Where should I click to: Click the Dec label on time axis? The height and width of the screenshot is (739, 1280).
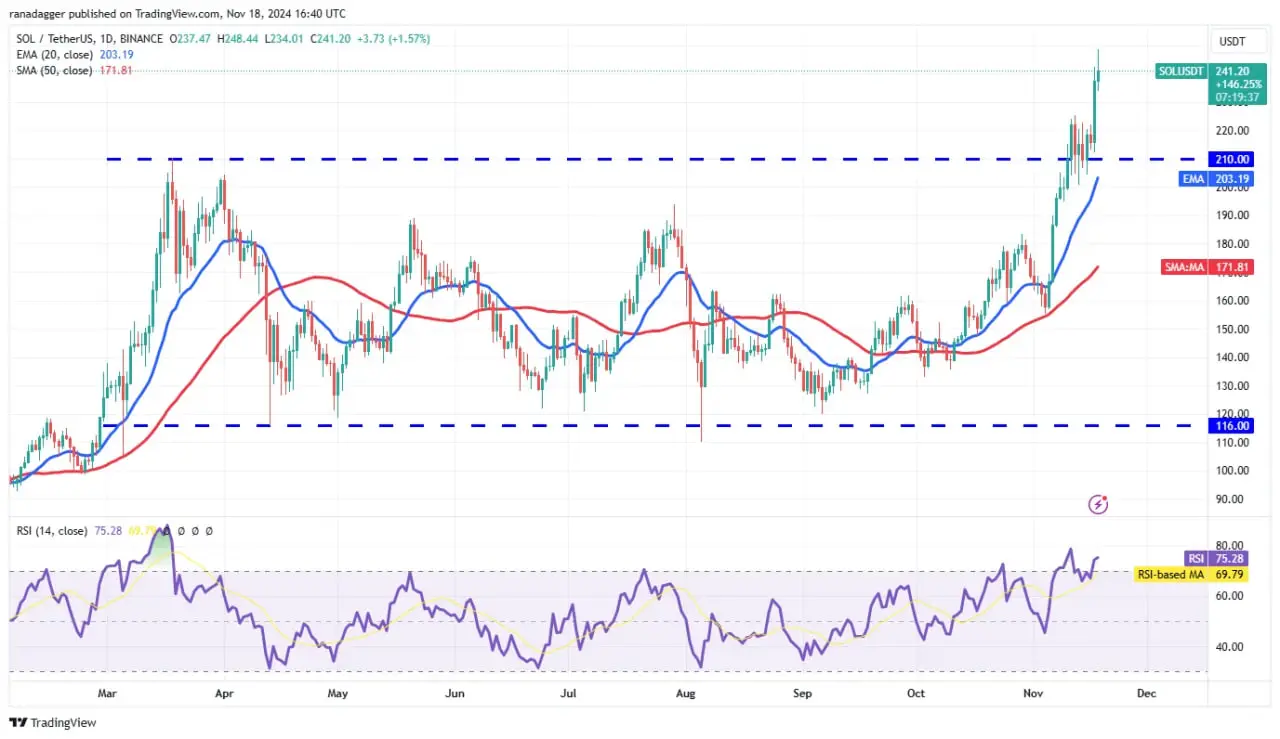(1147, 692)
